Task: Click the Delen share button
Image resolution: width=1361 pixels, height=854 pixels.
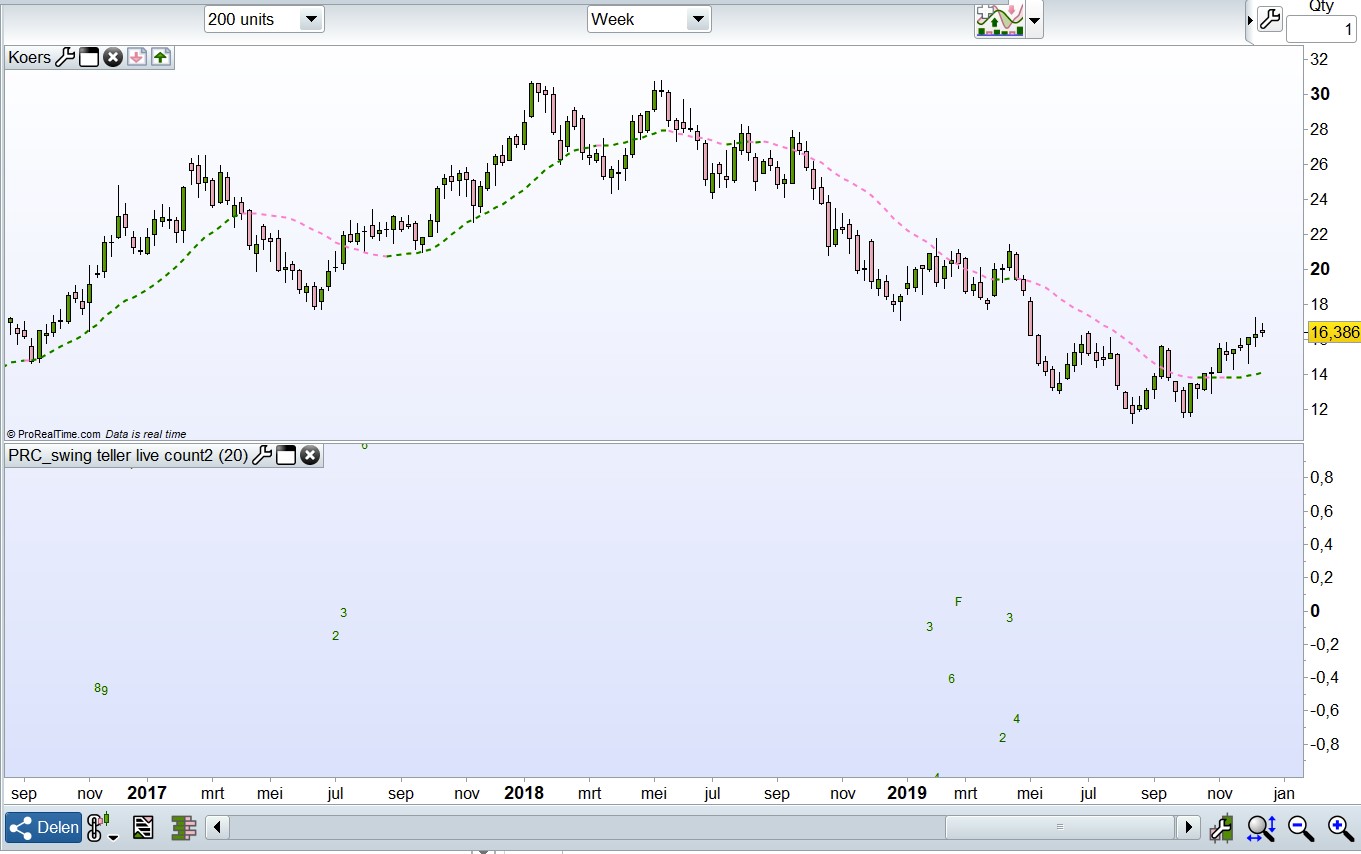Action: click(x=44, y=827)
